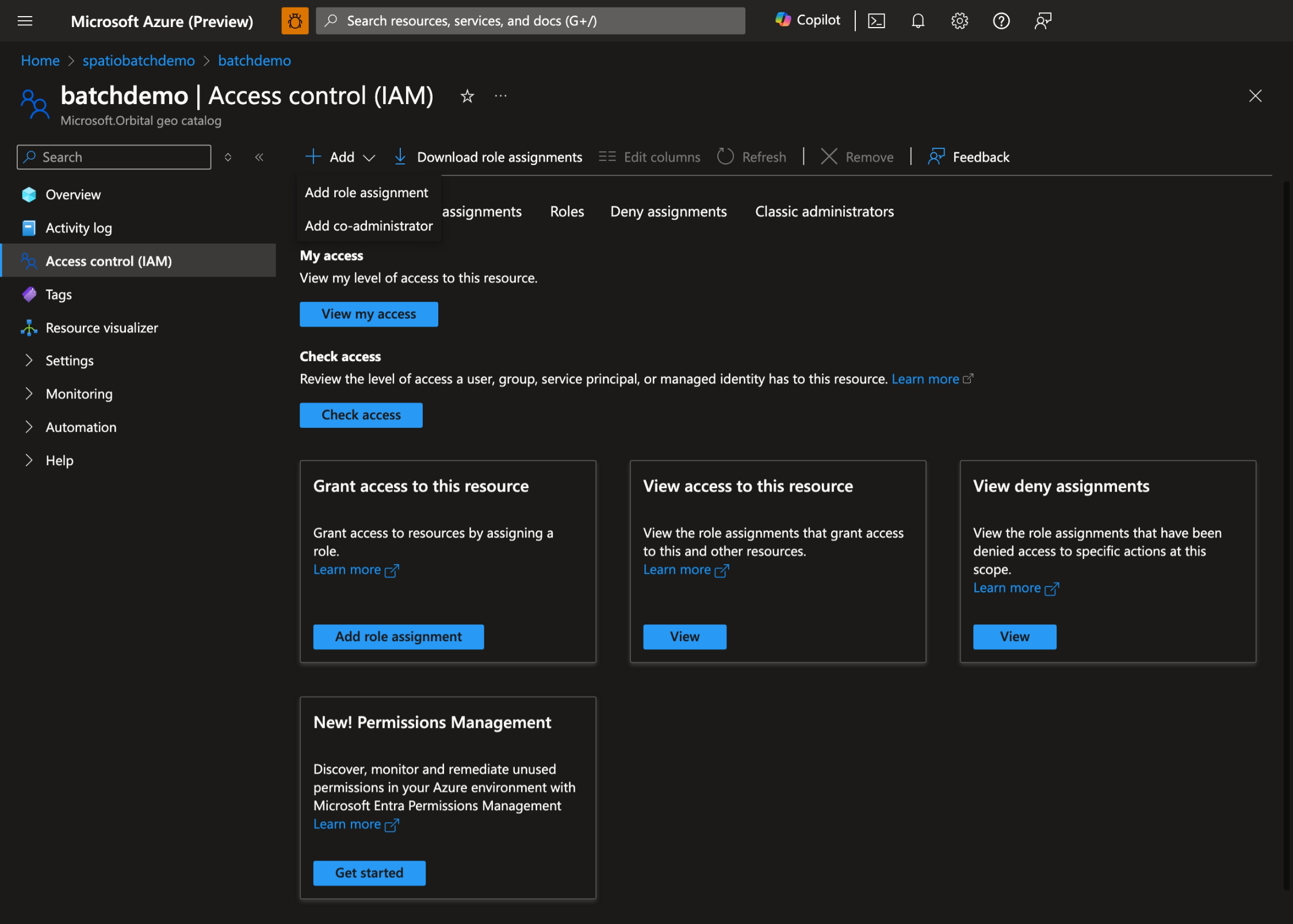Open portal settings gear icon
1293x924 pixels.
959,21
